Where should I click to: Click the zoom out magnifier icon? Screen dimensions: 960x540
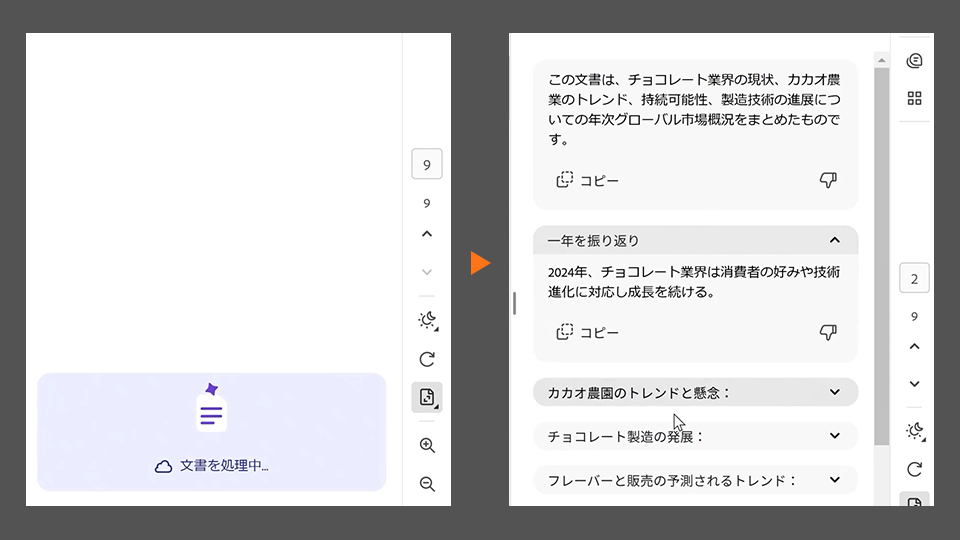click(427, 485)
